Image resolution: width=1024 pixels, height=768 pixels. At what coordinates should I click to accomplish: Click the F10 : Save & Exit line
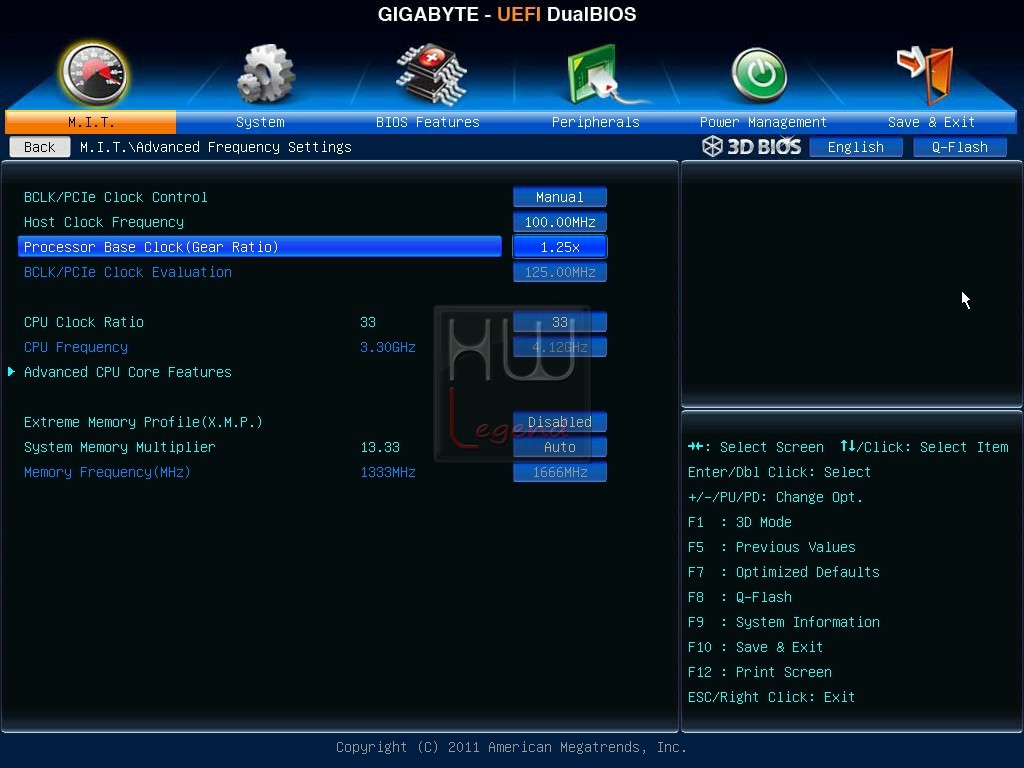click(x=755, y=647)
